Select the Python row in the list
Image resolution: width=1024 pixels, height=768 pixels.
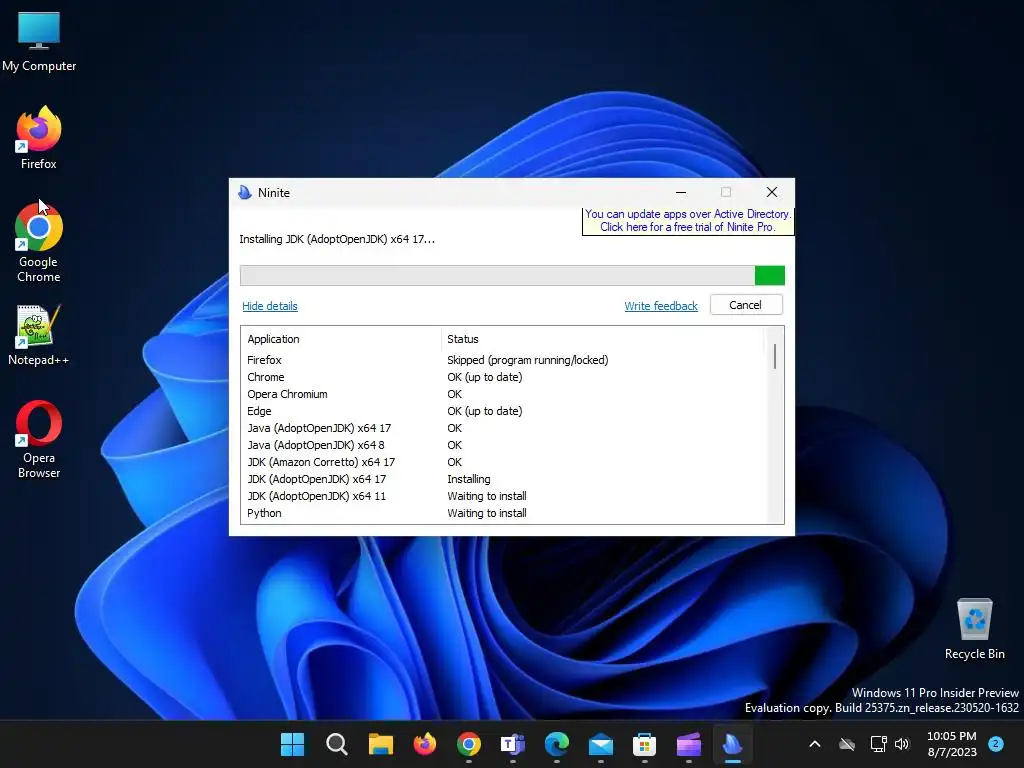click(503, 513)
